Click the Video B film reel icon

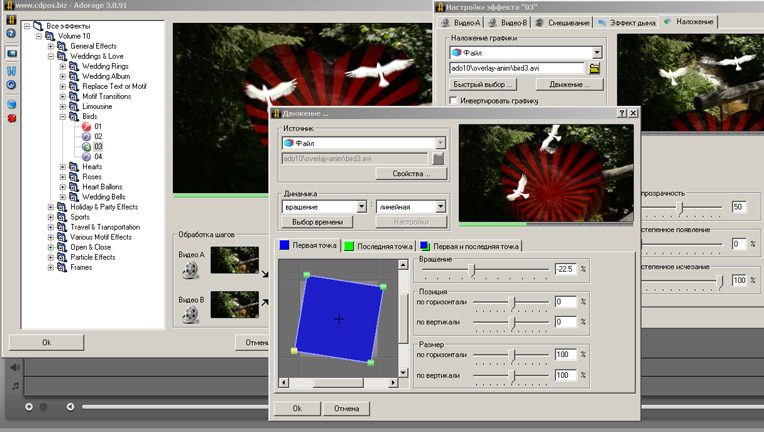[x=190, y=313]
